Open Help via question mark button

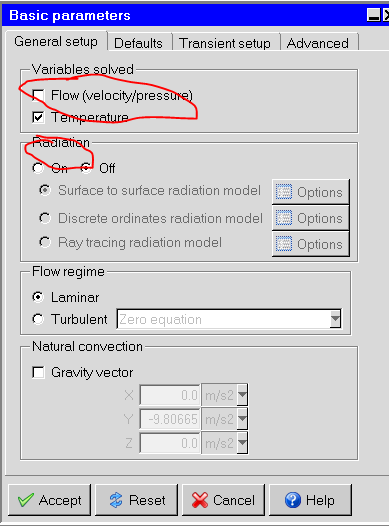tap(310, 500)
